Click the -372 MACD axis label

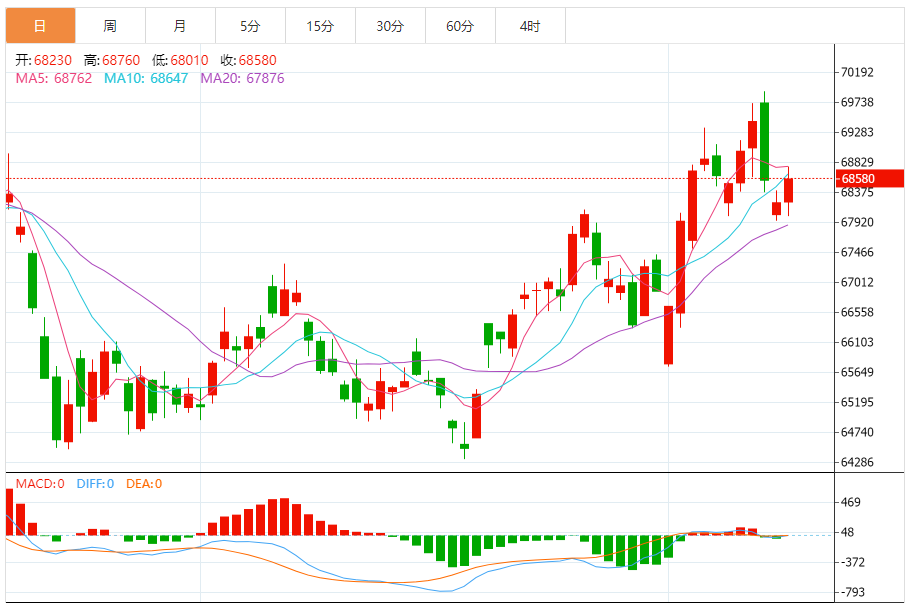pos(852,562)
